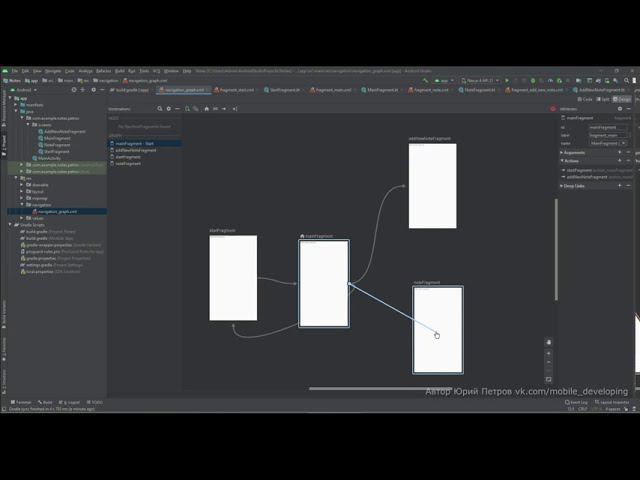Viewport: 640px width, 480px height.
Task: Click the hide project panel minus icon
Action: coord(102,90)
